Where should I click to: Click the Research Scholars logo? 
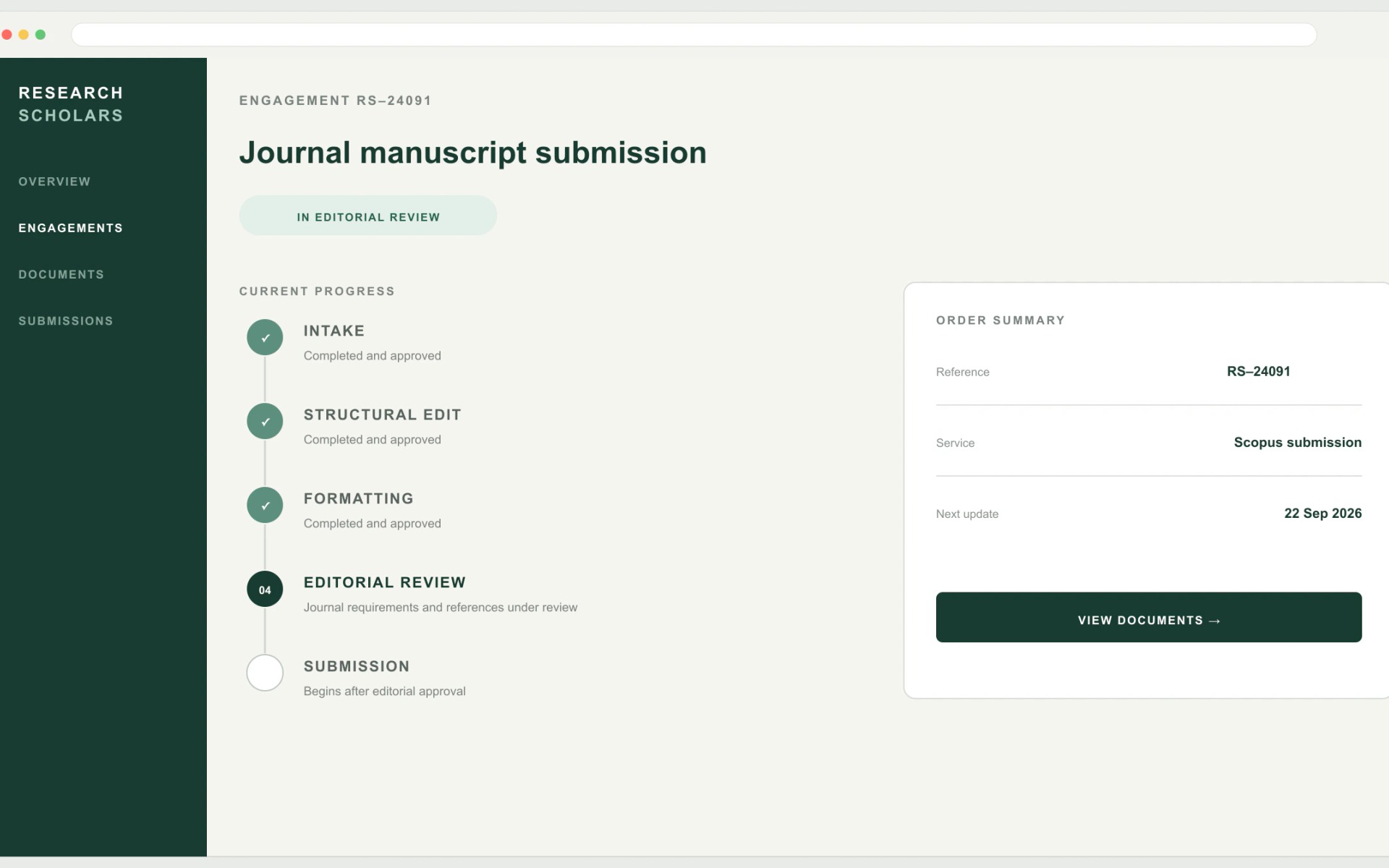[x=71, y=104]
